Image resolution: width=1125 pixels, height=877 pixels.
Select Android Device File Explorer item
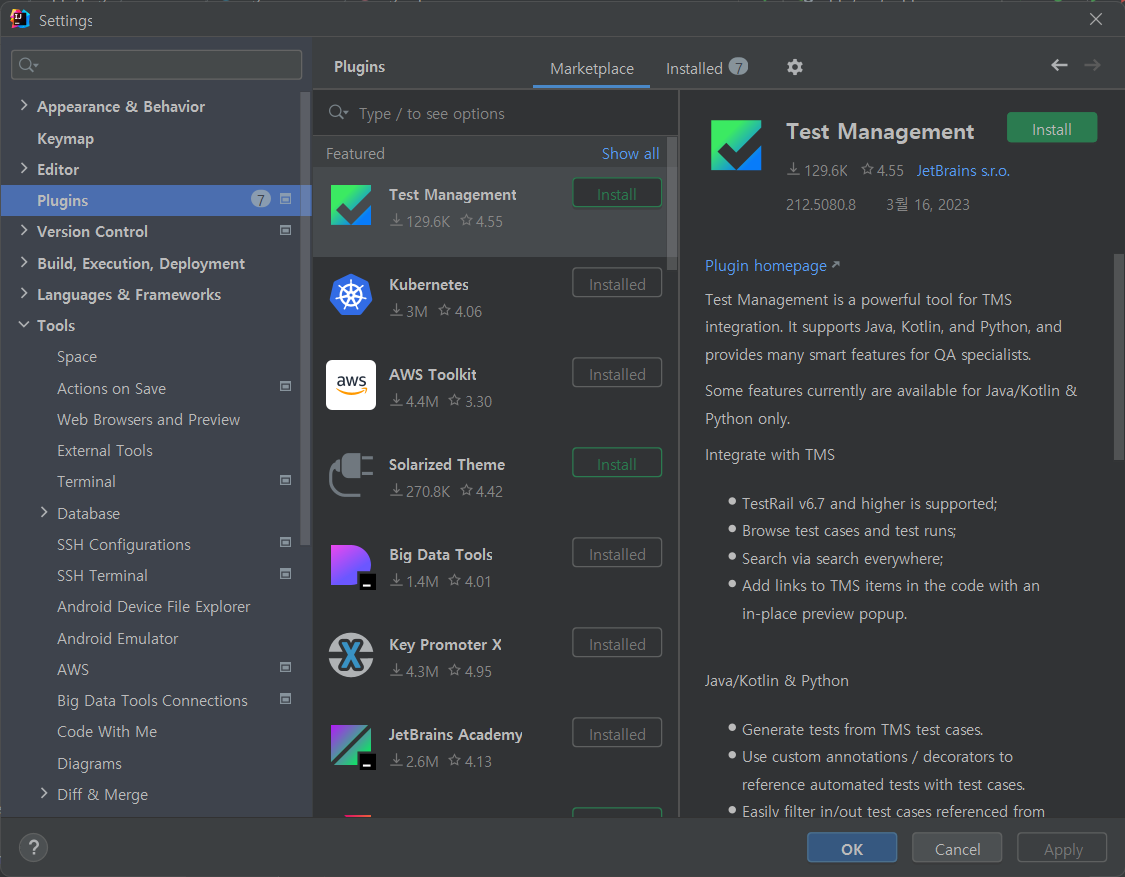click(154, 606)
